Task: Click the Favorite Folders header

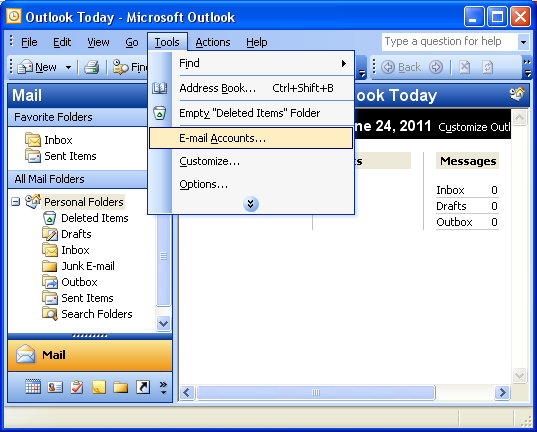Action: [78, 117]
